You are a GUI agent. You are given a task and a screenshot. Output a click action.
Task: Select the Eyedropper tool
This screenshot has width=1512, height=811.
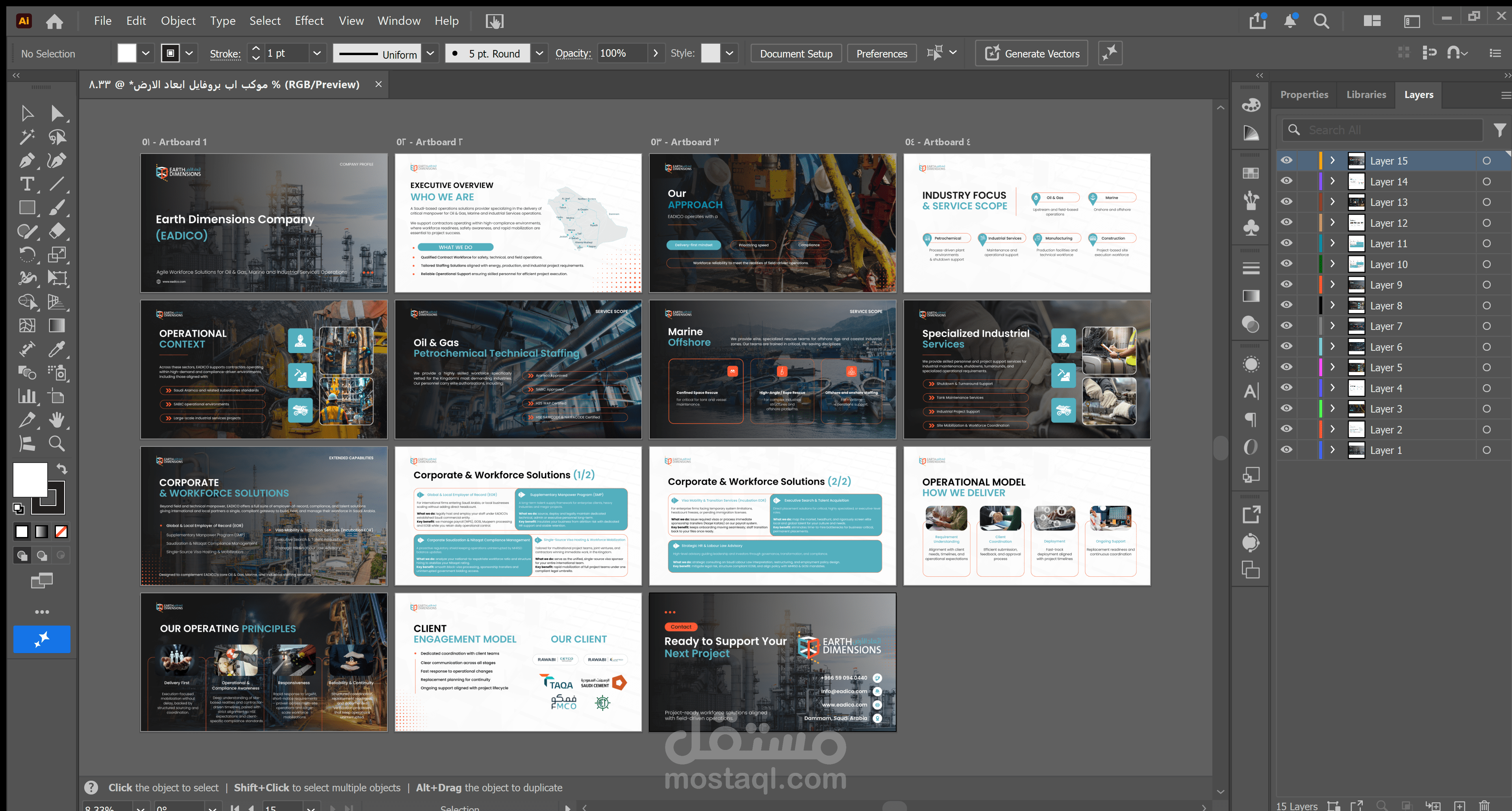click(x=57, y=349)
